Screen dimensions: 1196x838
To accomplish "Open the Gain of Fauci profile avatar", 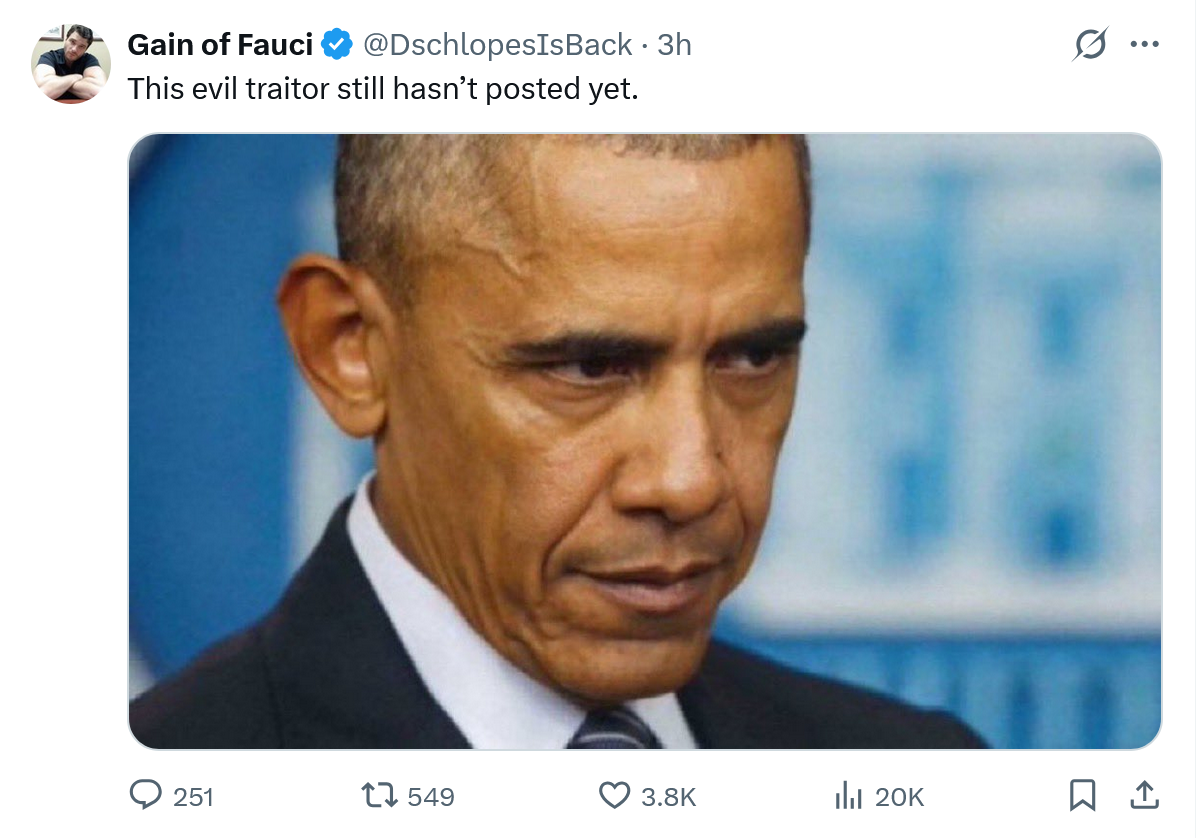I will pos(71,64).
